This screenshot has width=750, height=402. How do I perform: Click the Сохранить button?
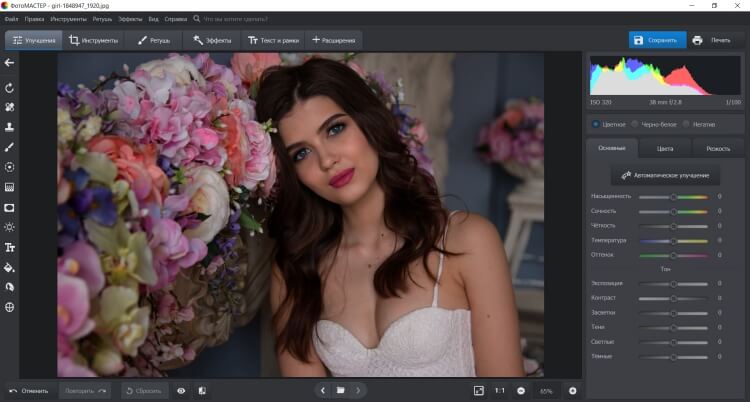(657, 40)
